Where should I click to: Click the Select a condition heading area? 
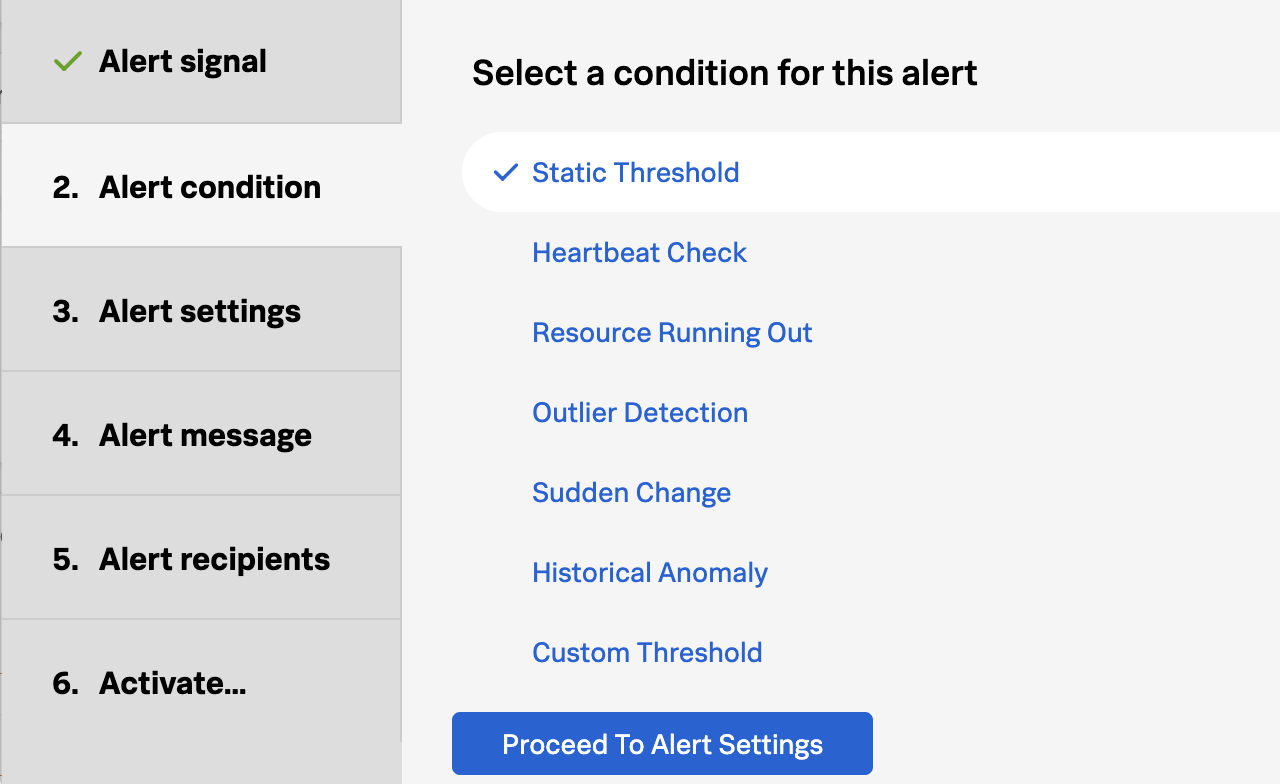tap(724, 73)
